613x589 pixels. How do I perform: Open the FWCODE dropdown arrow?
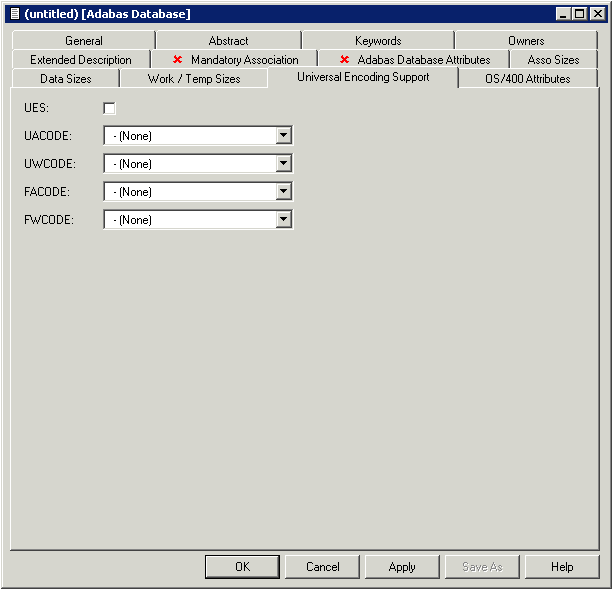284,220
